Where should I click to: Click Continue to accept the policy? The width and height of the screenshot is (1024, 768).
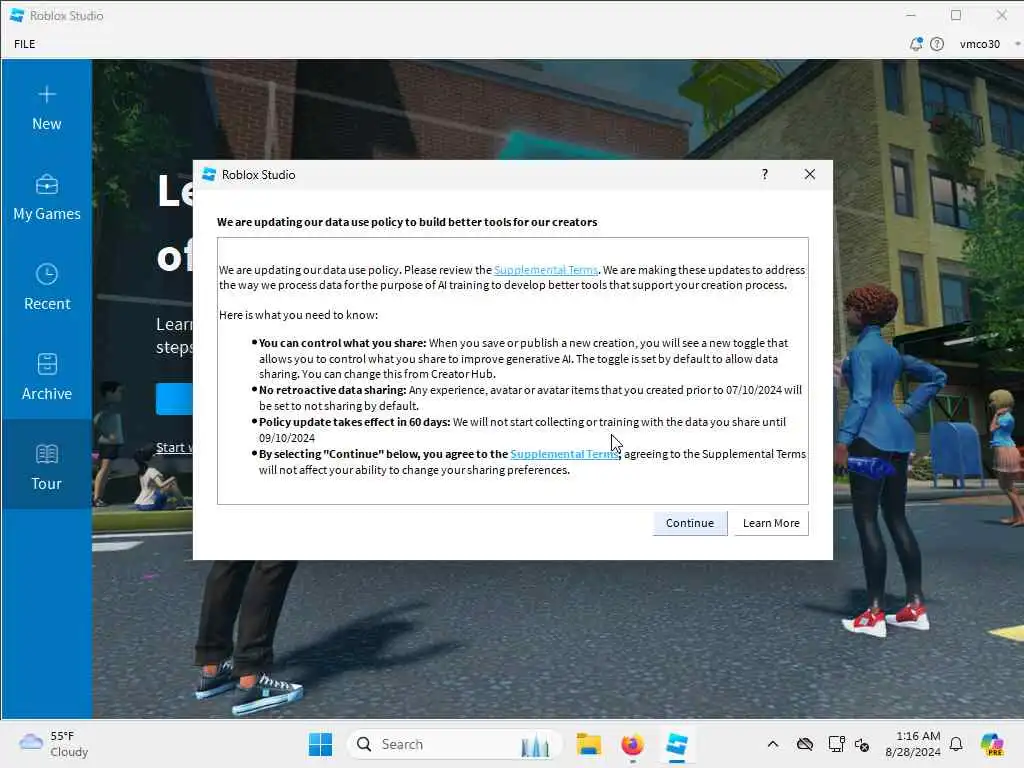pos(690,523)
